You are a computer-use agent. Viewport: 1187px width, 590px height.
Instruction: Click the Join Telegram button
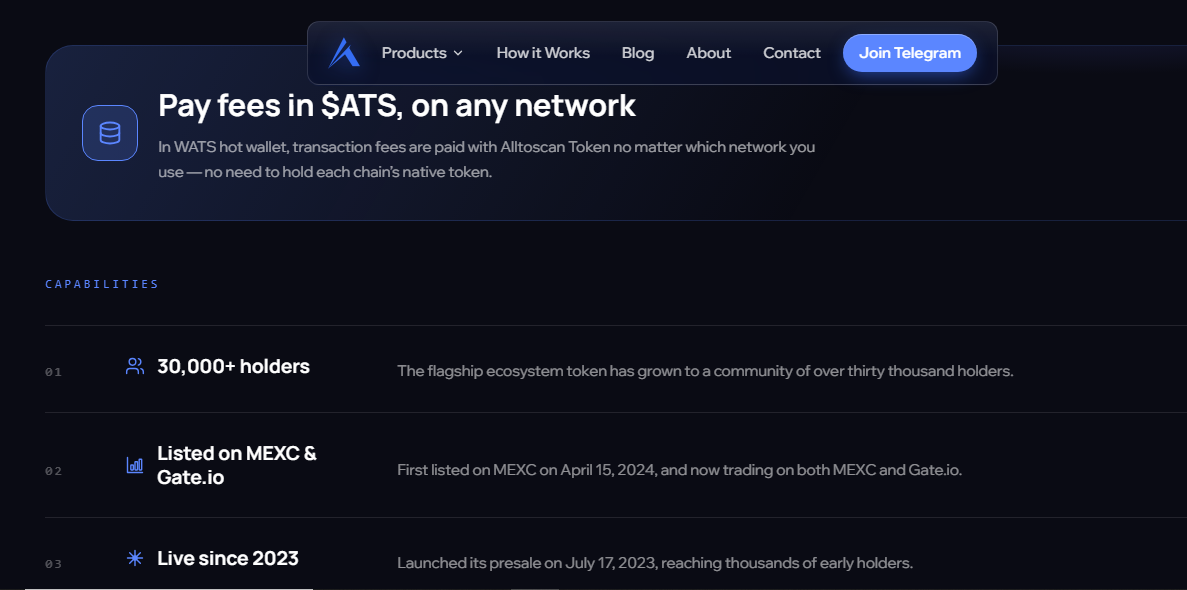click(910, 53)
